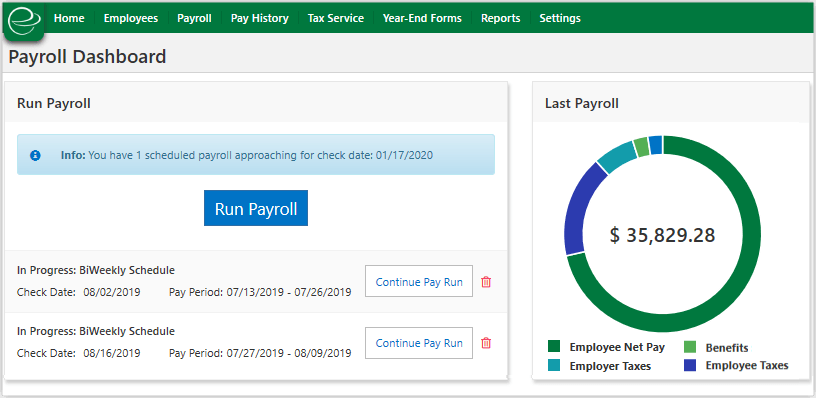Open the Employees menu
The image size is (816, 398).
pos(131,18)
